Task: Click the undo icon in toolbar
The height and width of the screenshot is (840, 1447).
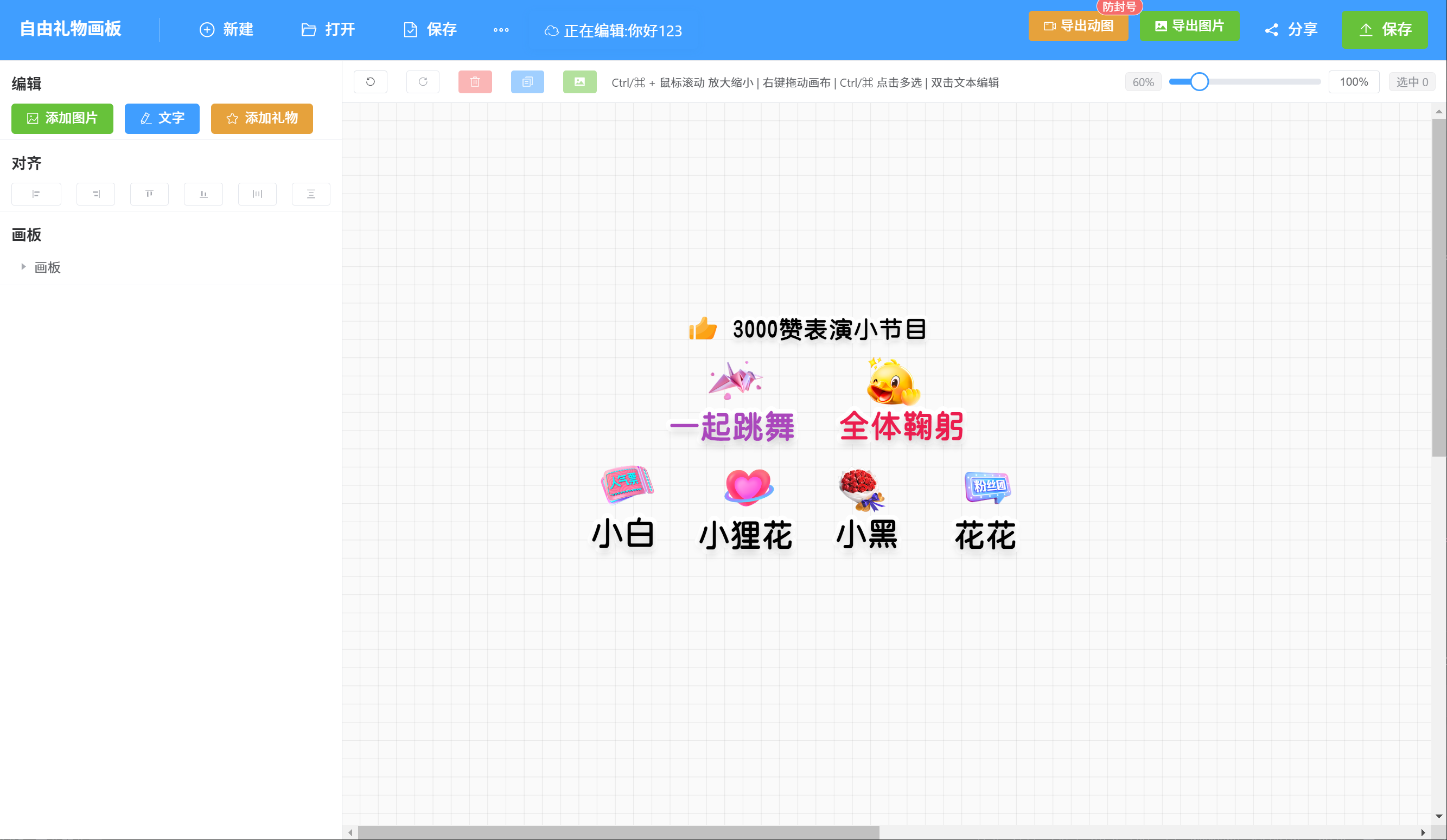Action: tap(371, 82)
